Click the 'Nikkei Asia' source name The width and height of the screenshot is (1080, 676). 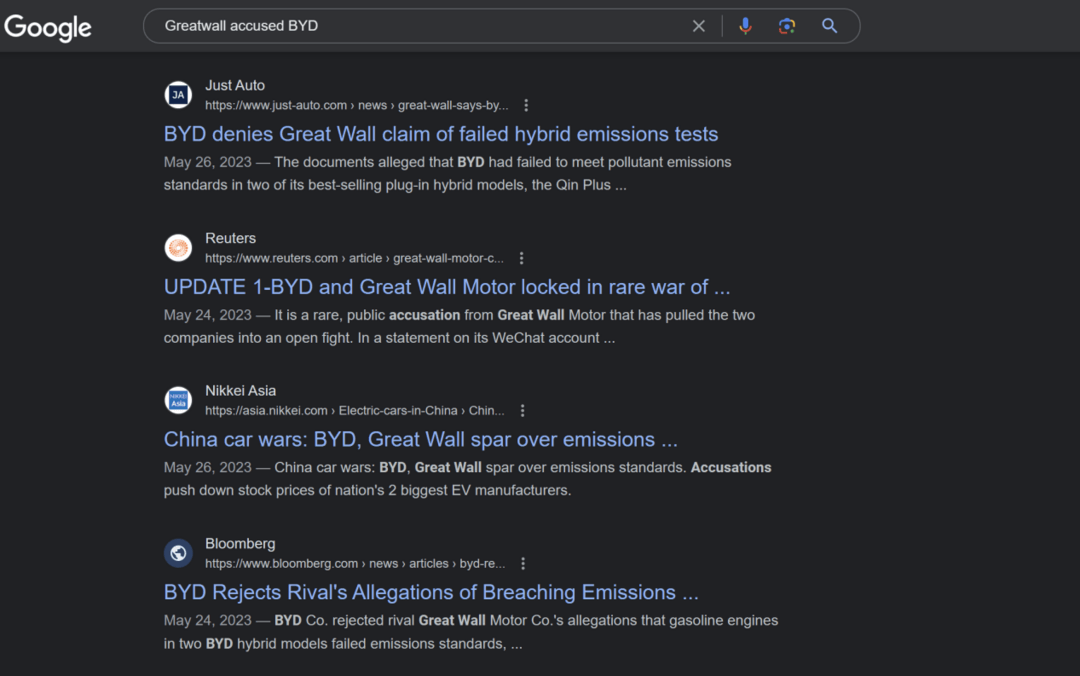[x=240, y=391]
